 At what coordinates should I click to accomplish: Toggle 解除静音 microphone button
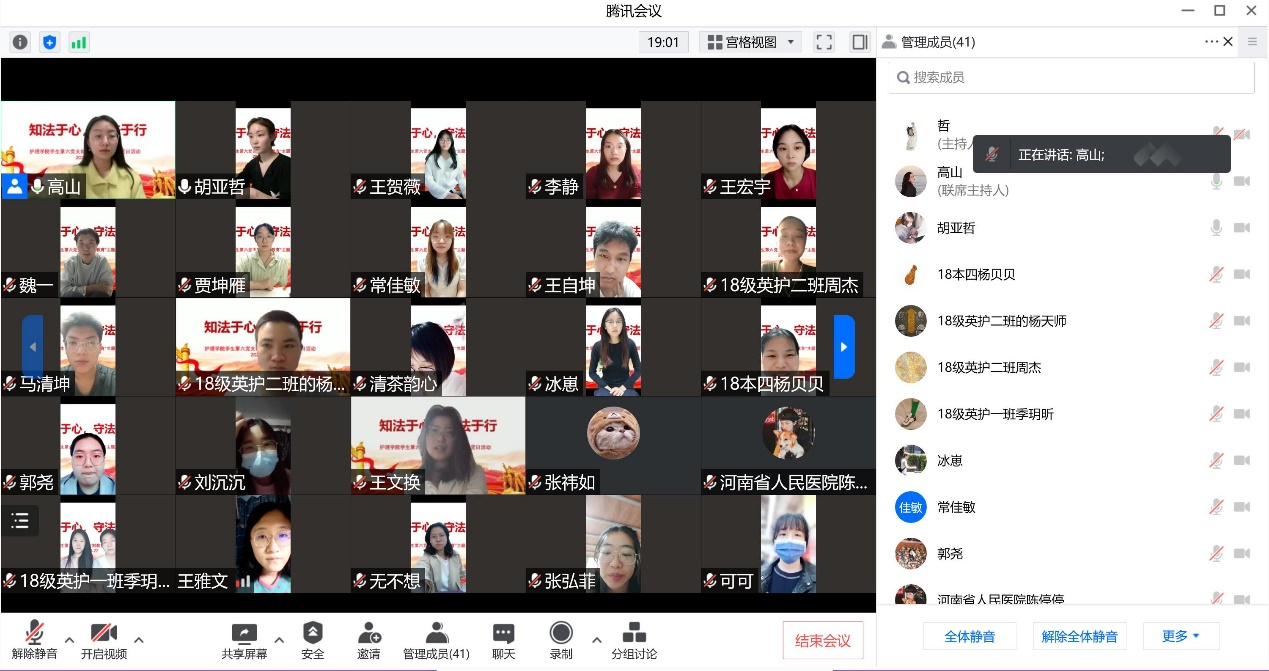(34, 641)
